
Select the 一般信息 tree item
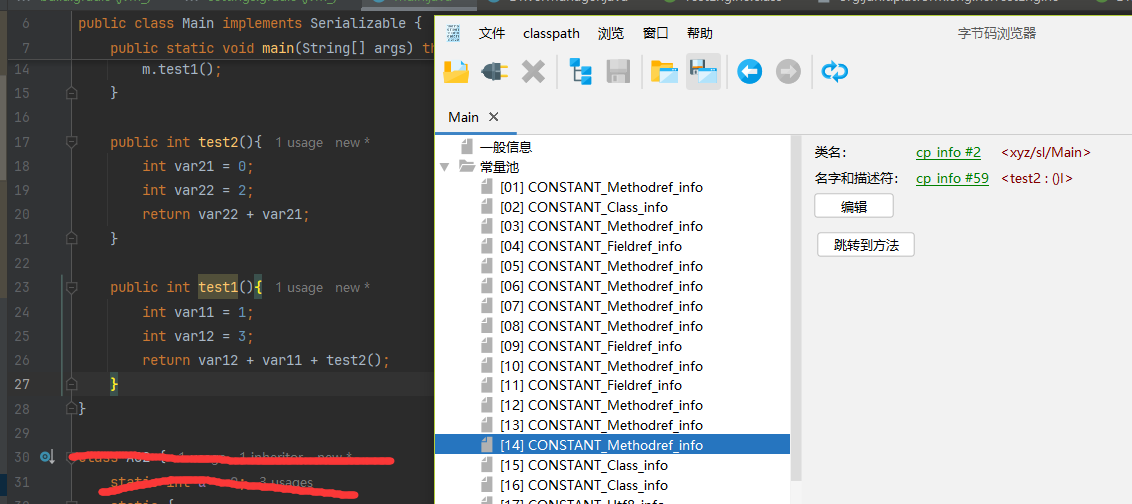(505, 147)
